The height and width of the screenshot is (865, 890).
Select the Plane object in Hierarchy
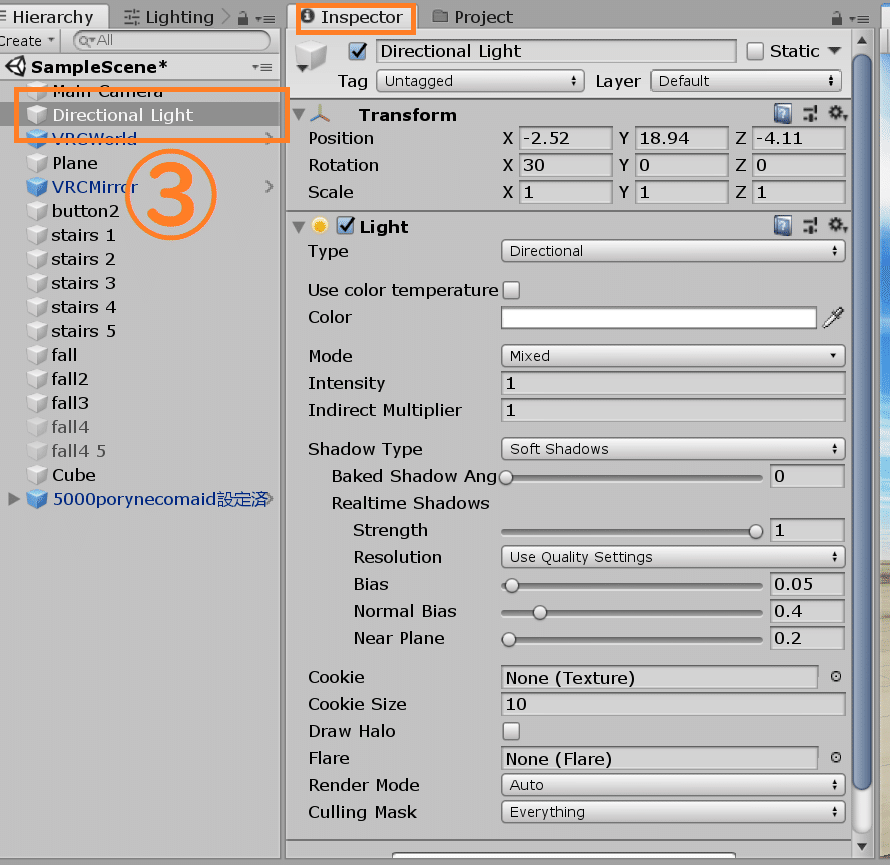(x=74, y=163)
